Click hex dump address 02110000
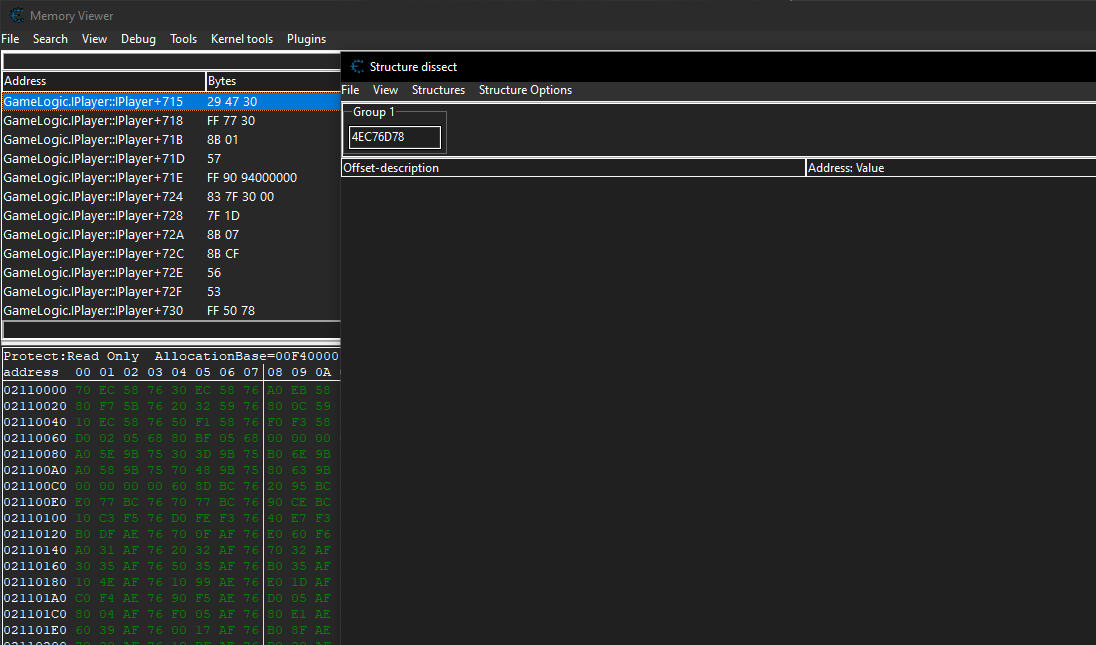The height and width of the screenshot is (645, 1096). tap(35, 390)
